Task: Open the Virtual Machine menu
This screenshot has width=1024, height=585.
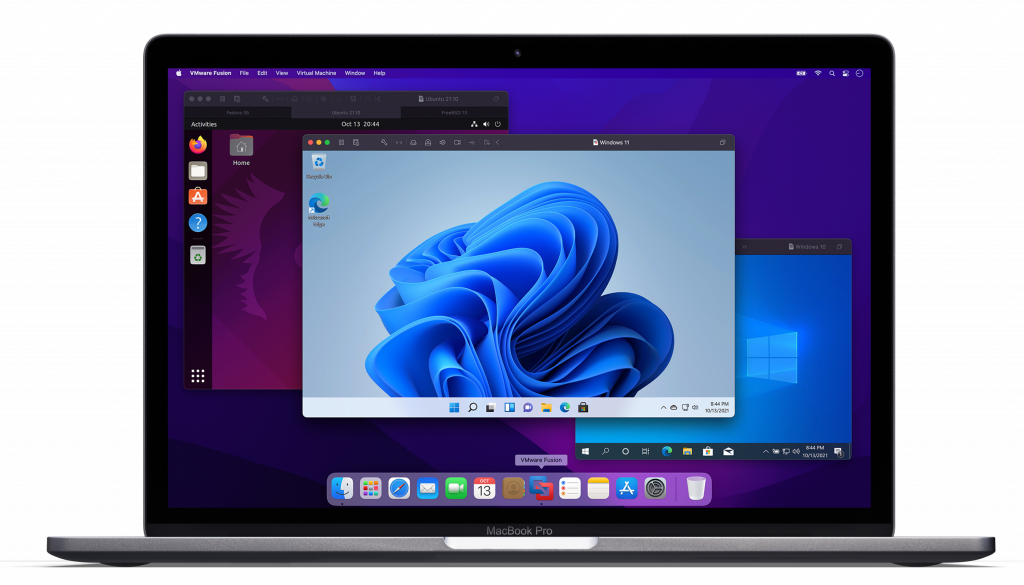Action: pyautogui.click(x=316, y=73)
